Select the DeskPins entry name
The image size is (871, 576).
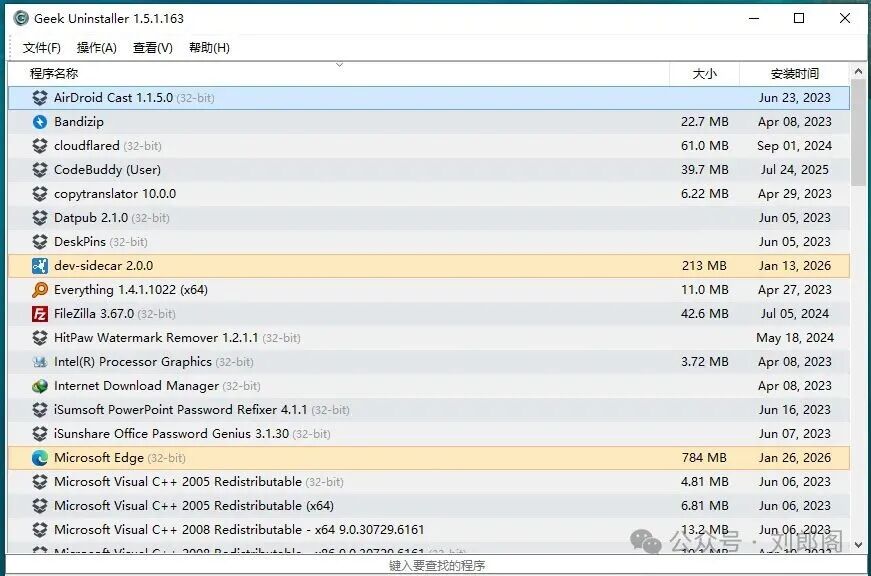point(79,242)
